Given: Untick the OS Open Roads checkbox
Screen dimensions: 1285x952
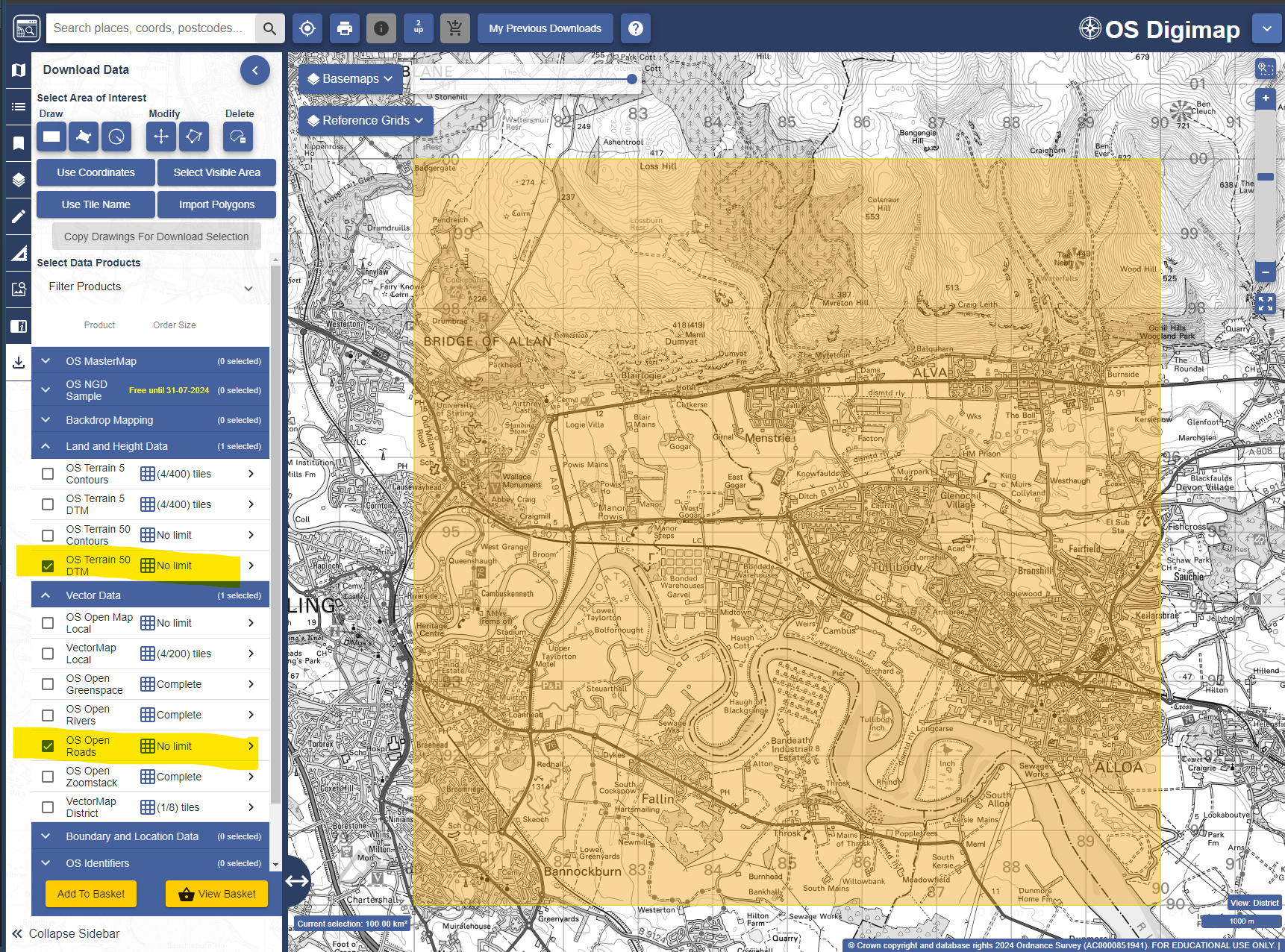Looking at the screenshot, I should 48,746.
